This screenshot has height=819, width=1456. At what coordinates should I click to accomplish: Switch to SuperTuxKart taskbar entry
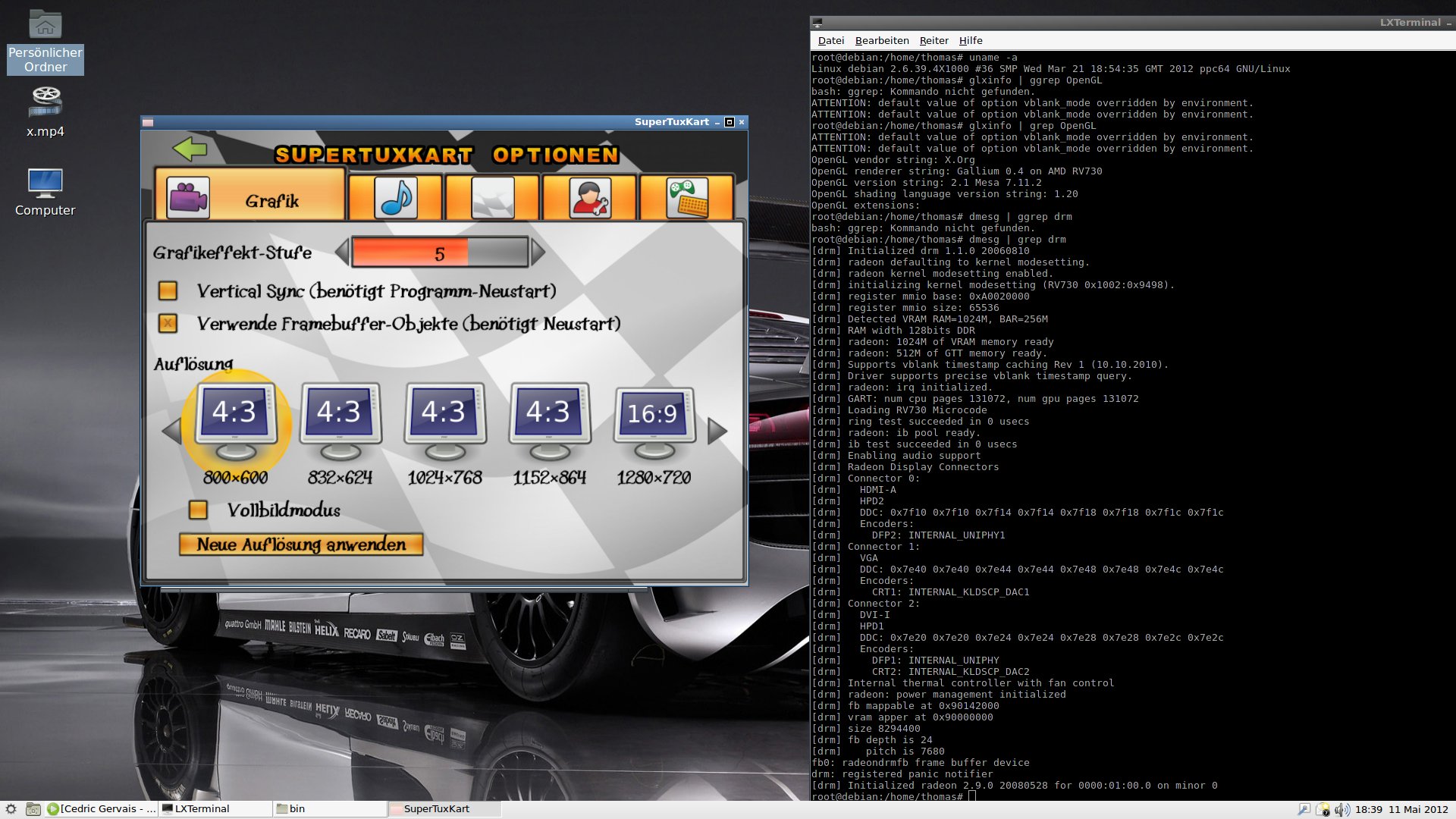(444, 809)
